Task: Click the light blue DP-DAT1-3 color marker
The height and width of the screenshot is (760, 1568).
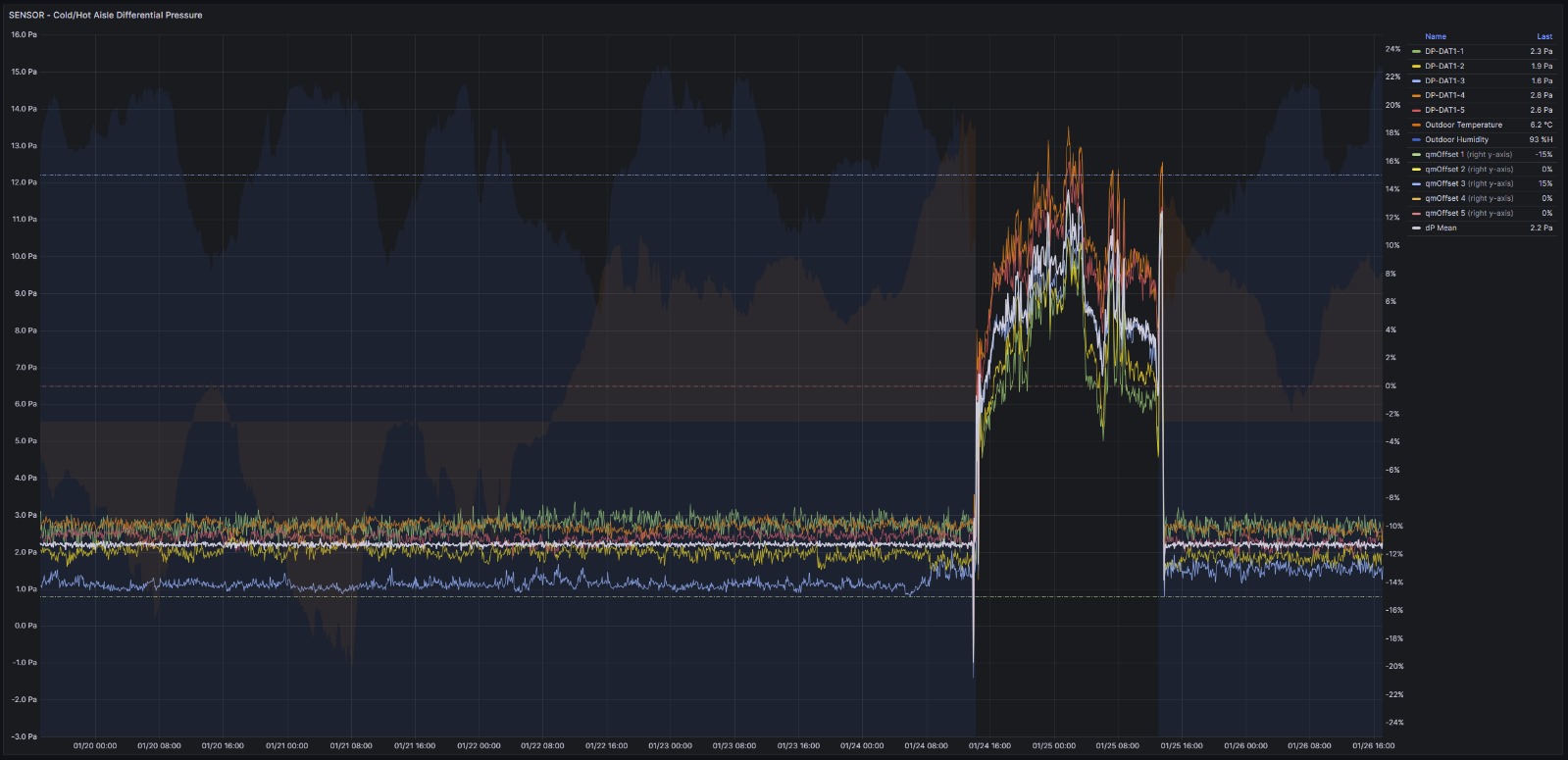Action: [1416, 80]
